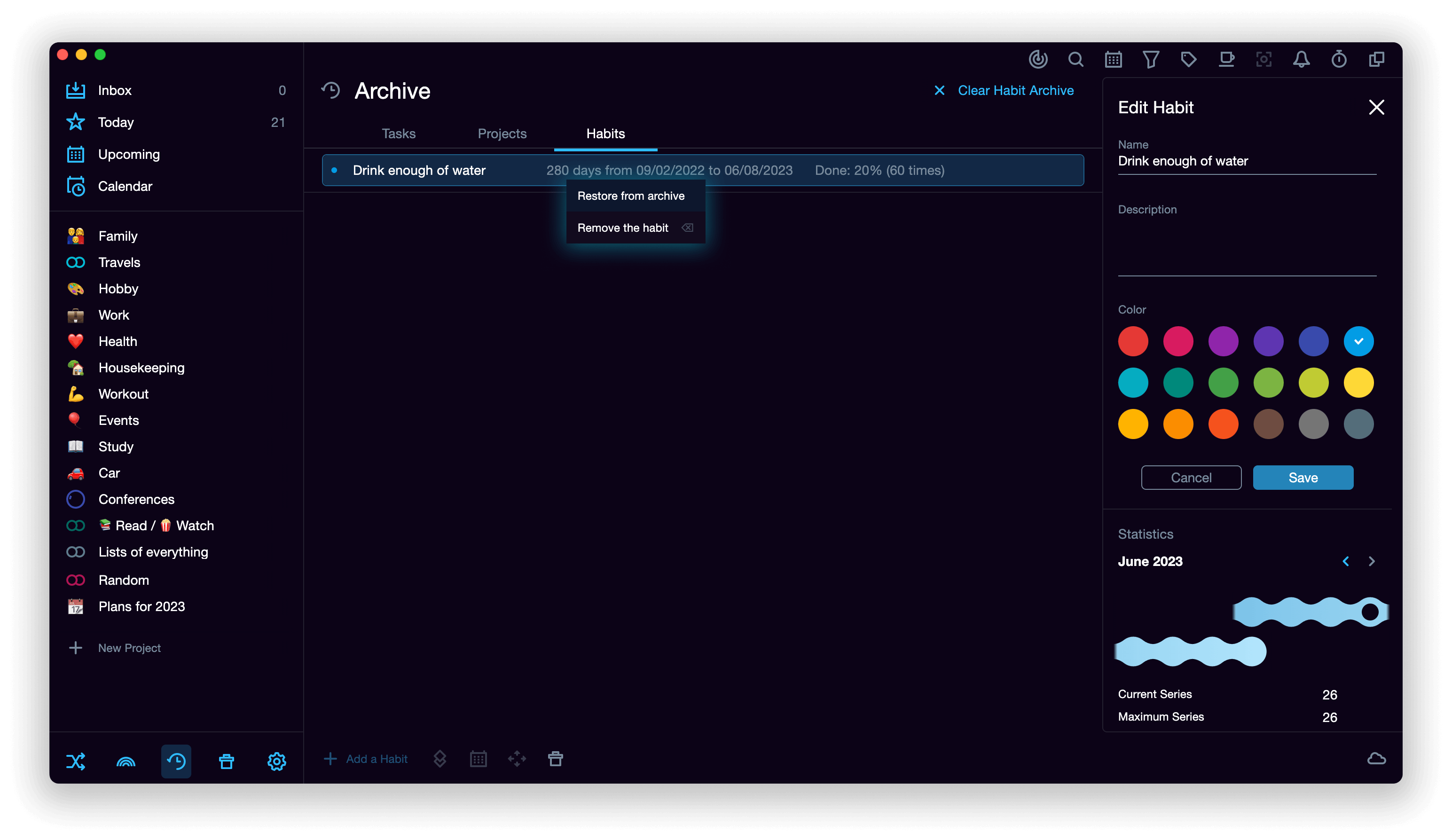Open the Hobby project
1452x840 pixels.
point(176,289)
